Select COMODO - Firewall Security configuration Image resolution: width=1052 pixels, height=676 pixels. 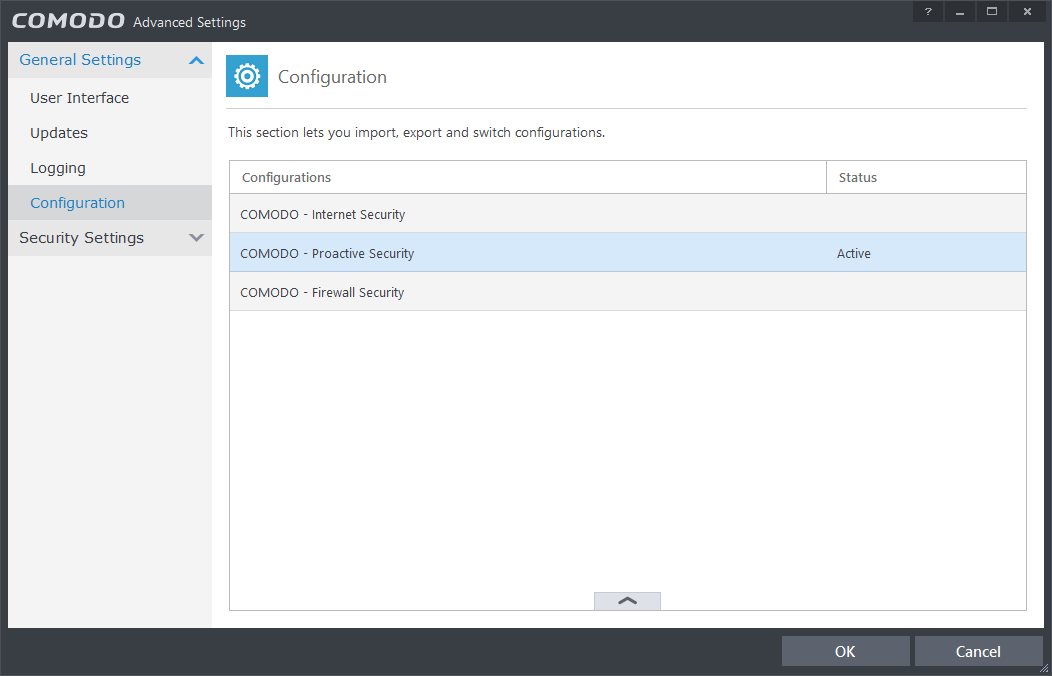click(322, 292)
